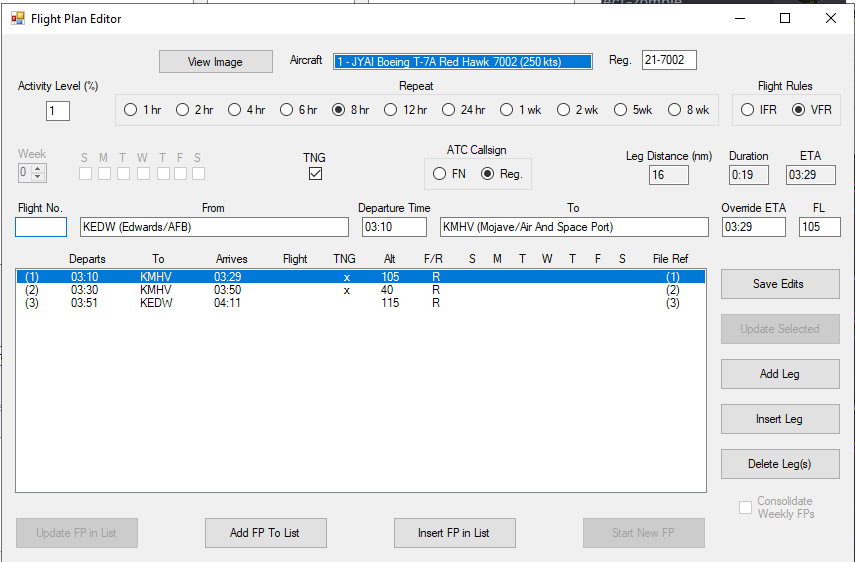Click the Save Edits button
855x562 pixels.
[780, 284]
